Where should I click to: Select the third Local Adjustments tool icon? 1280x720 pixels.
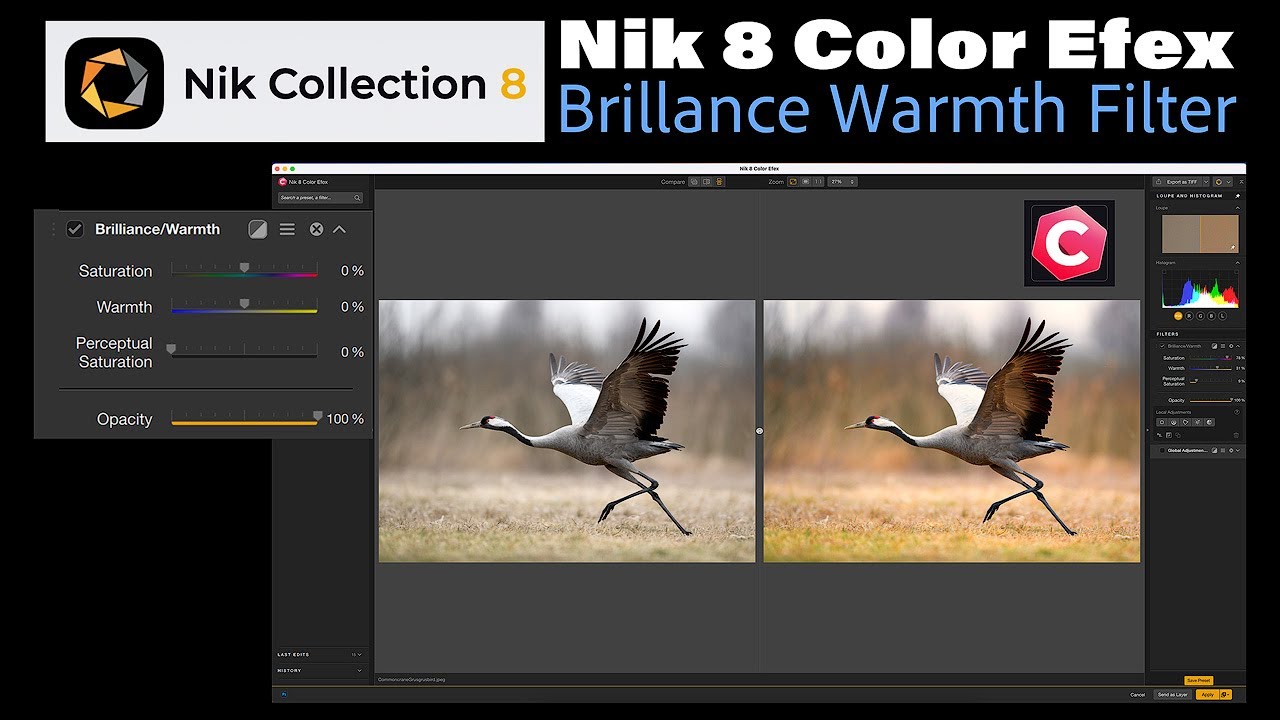(x=1186, y=422)
